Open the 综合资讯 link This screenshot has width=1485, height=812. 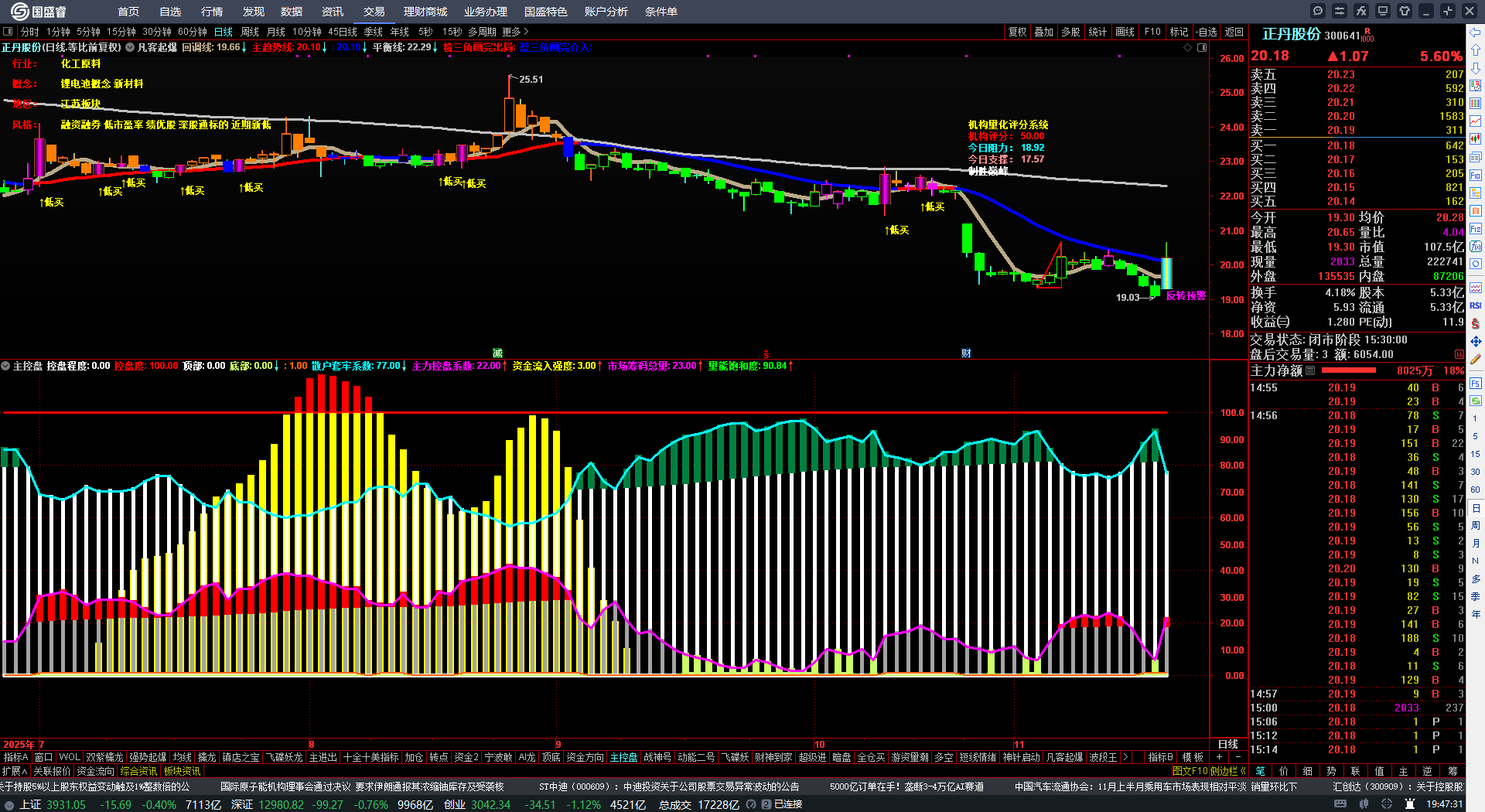click(x=138, y=771)
